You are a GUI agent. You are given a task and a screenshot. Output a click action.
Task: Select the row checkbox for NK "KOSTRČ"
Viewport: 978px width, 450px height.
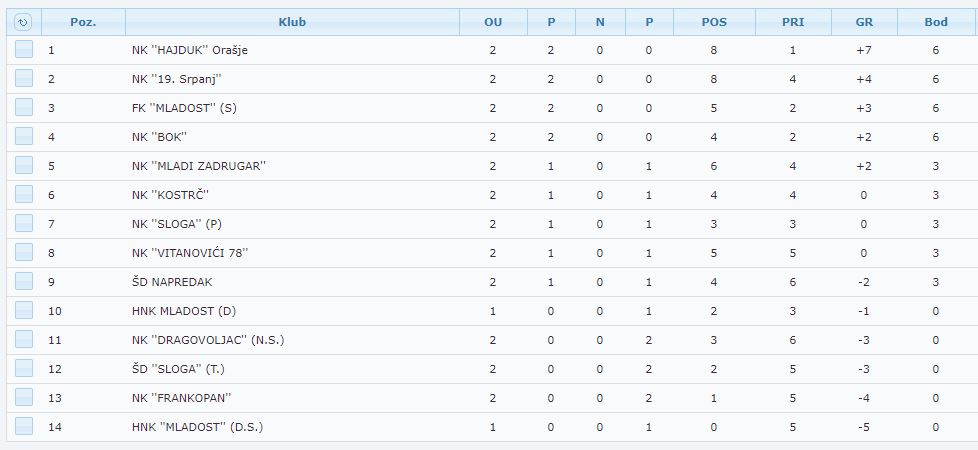point(24,194)
